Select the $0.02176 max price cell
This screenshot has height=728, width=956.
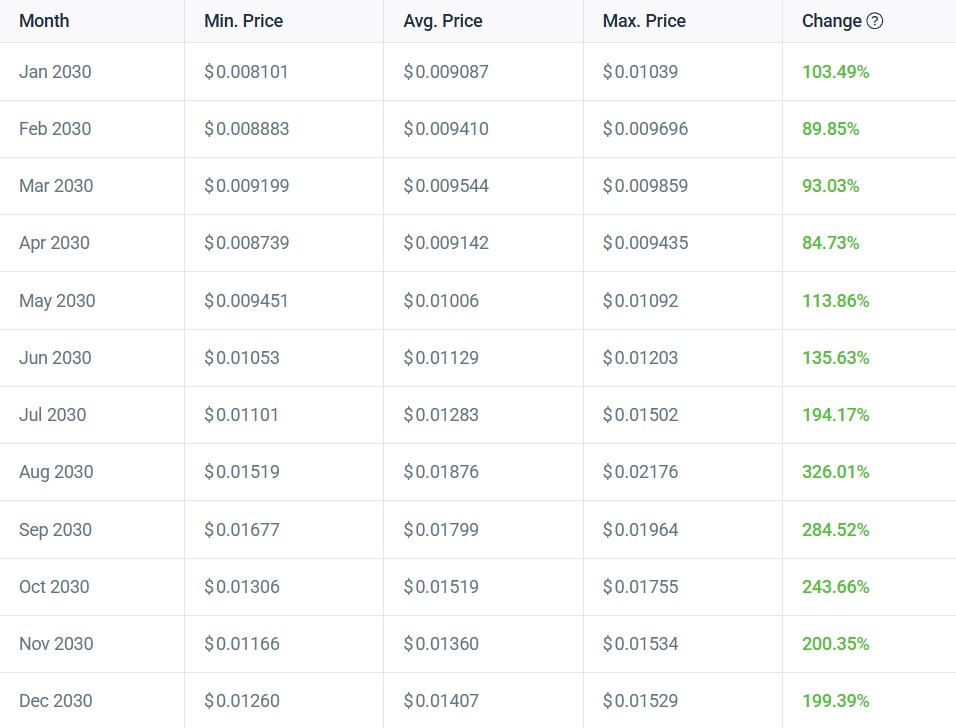[x=640, y=472]
